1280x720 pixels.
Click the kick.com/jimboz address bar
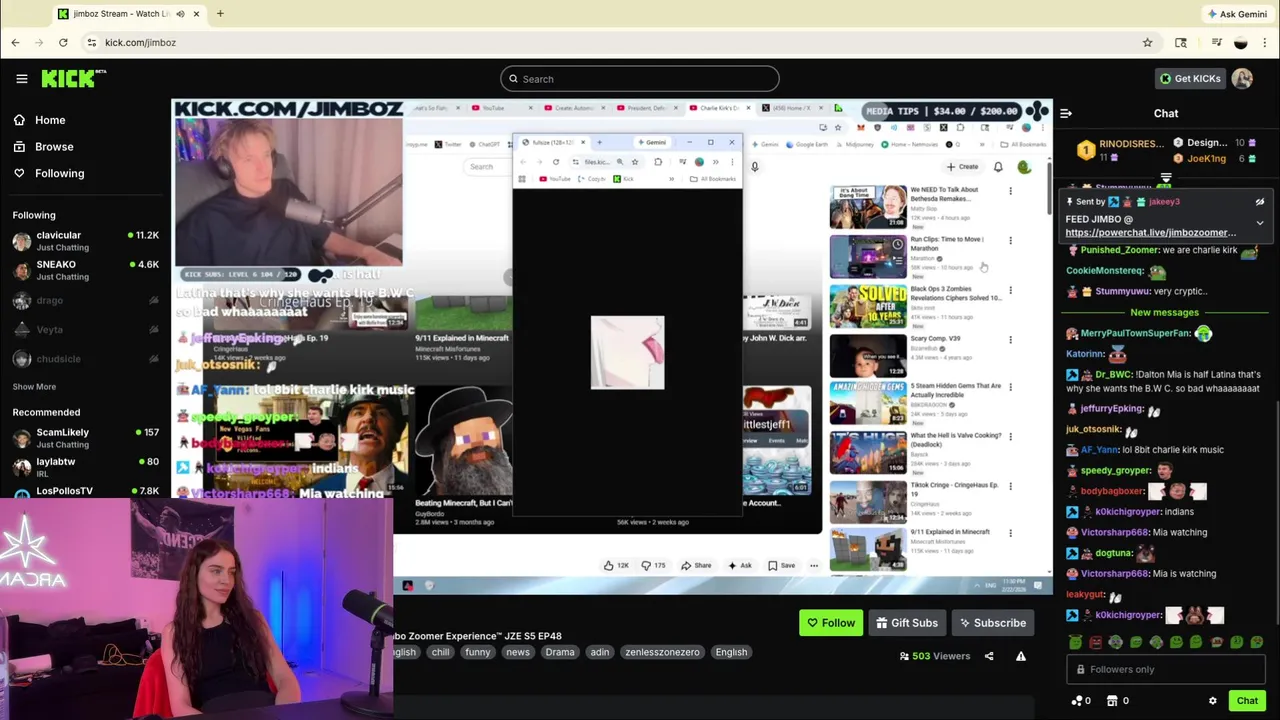tap(140, 42)
